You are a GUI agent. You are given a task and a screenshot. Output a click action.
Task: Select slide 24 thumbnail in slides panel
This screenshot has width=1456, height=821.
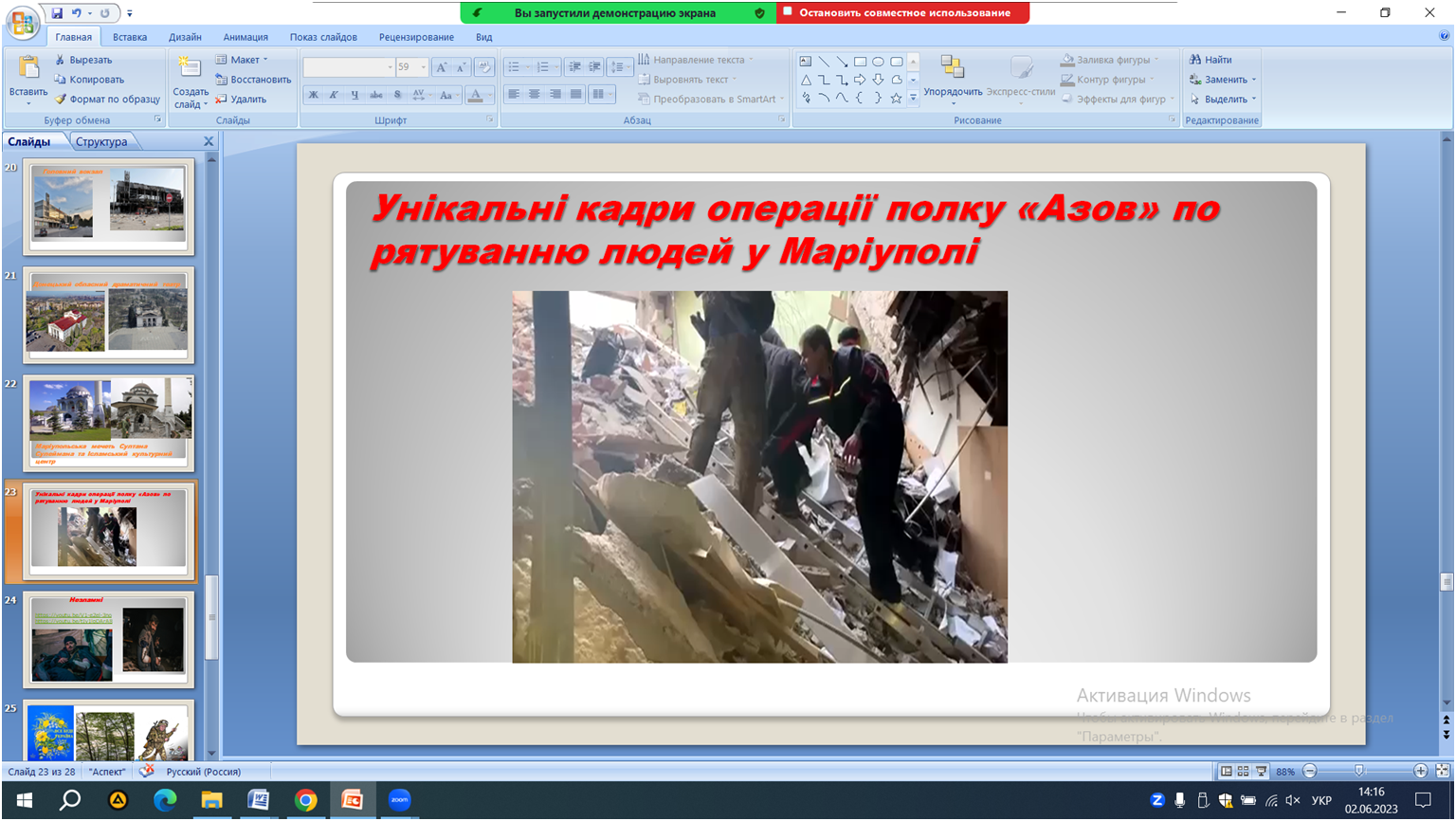(109, 640)
